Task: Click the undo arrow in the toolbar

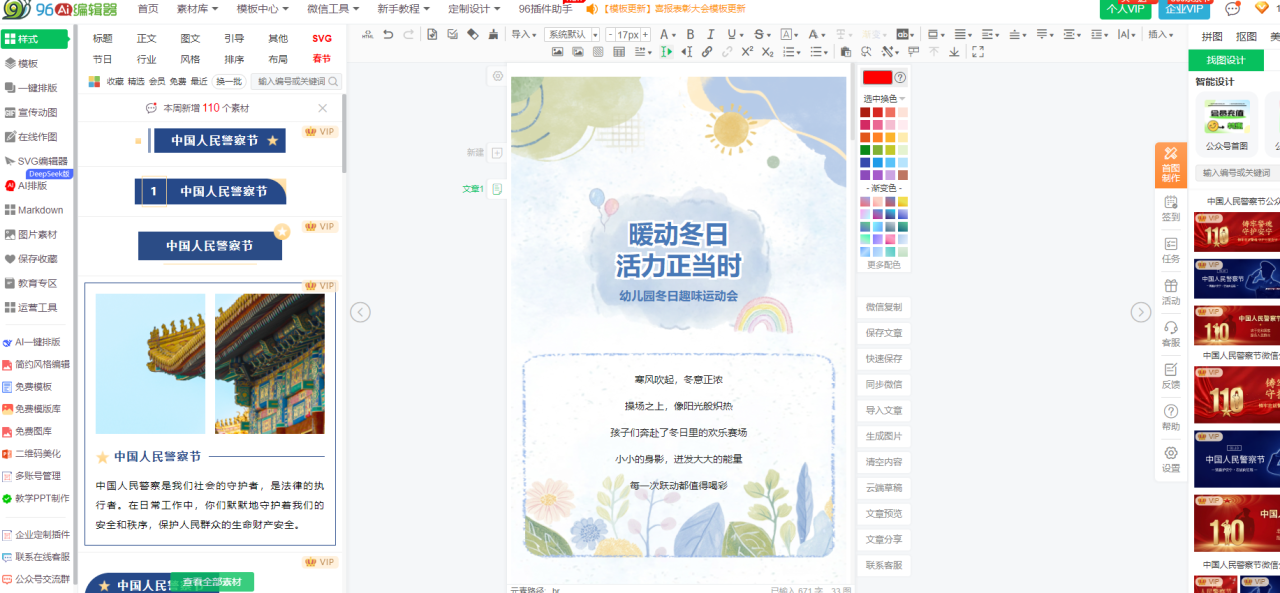Action: coord(388,34)
